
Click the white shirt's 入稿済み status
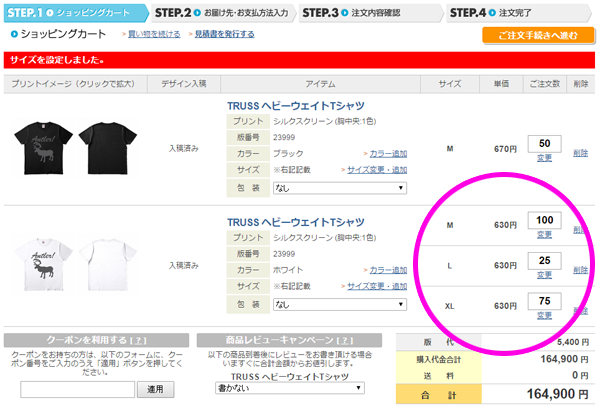(184, 265)
